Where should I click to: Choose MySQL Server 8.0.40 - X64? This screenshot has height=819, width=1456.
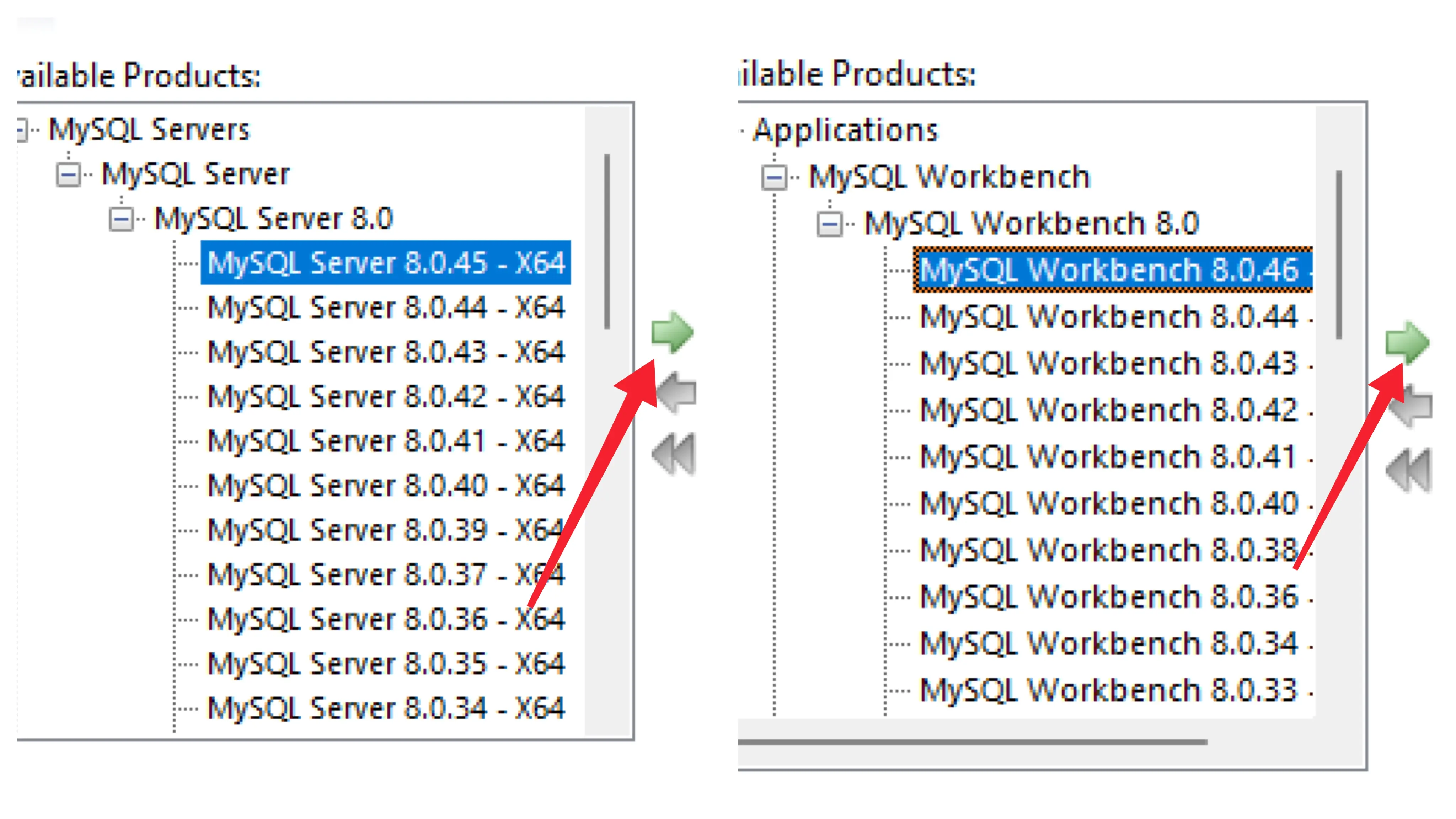click(386, 486)
